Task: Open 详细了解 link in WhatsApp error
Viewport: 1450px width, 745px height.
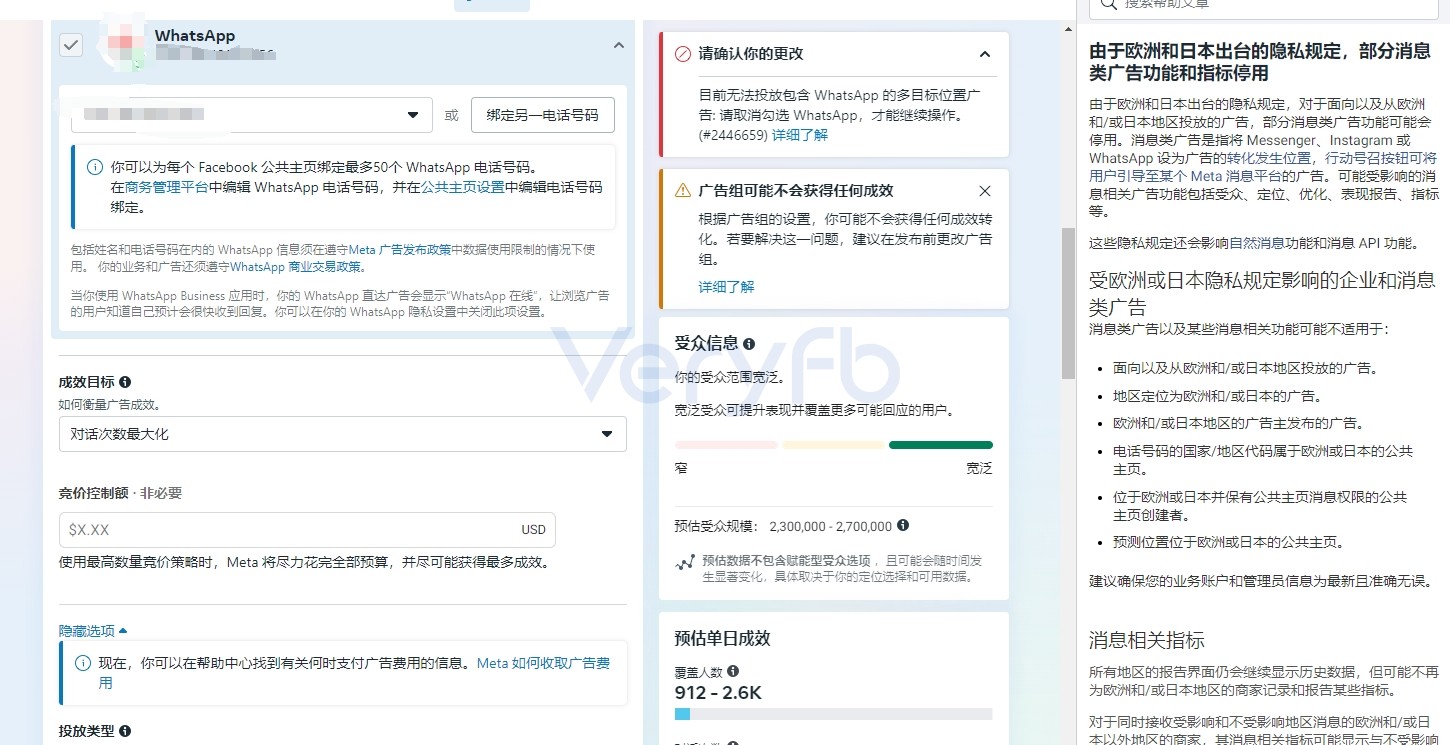Action: click(800, 135)
